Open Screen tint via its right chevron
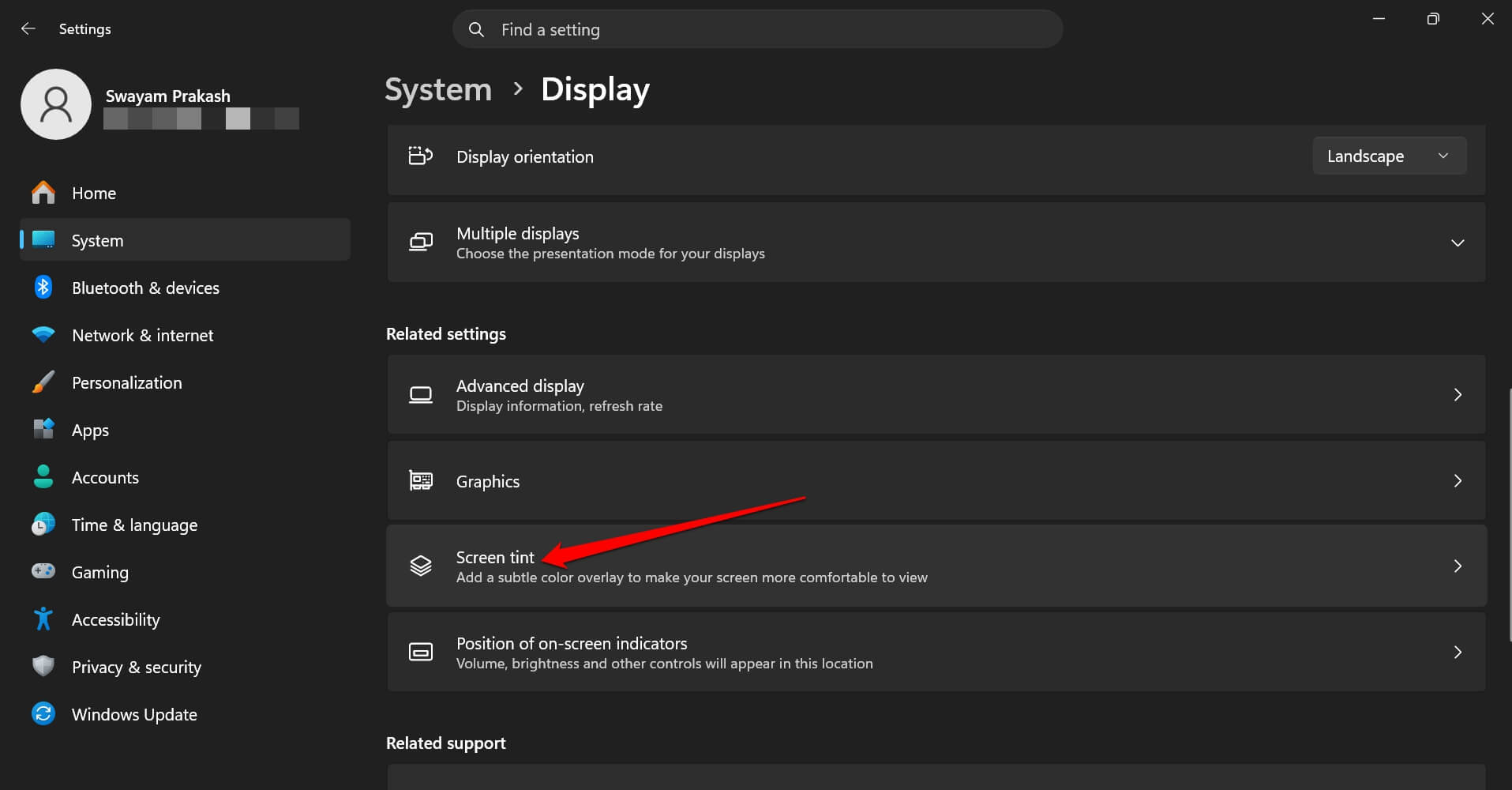1512x790 pixels. pyautogui.click(x=1458, y=566)
